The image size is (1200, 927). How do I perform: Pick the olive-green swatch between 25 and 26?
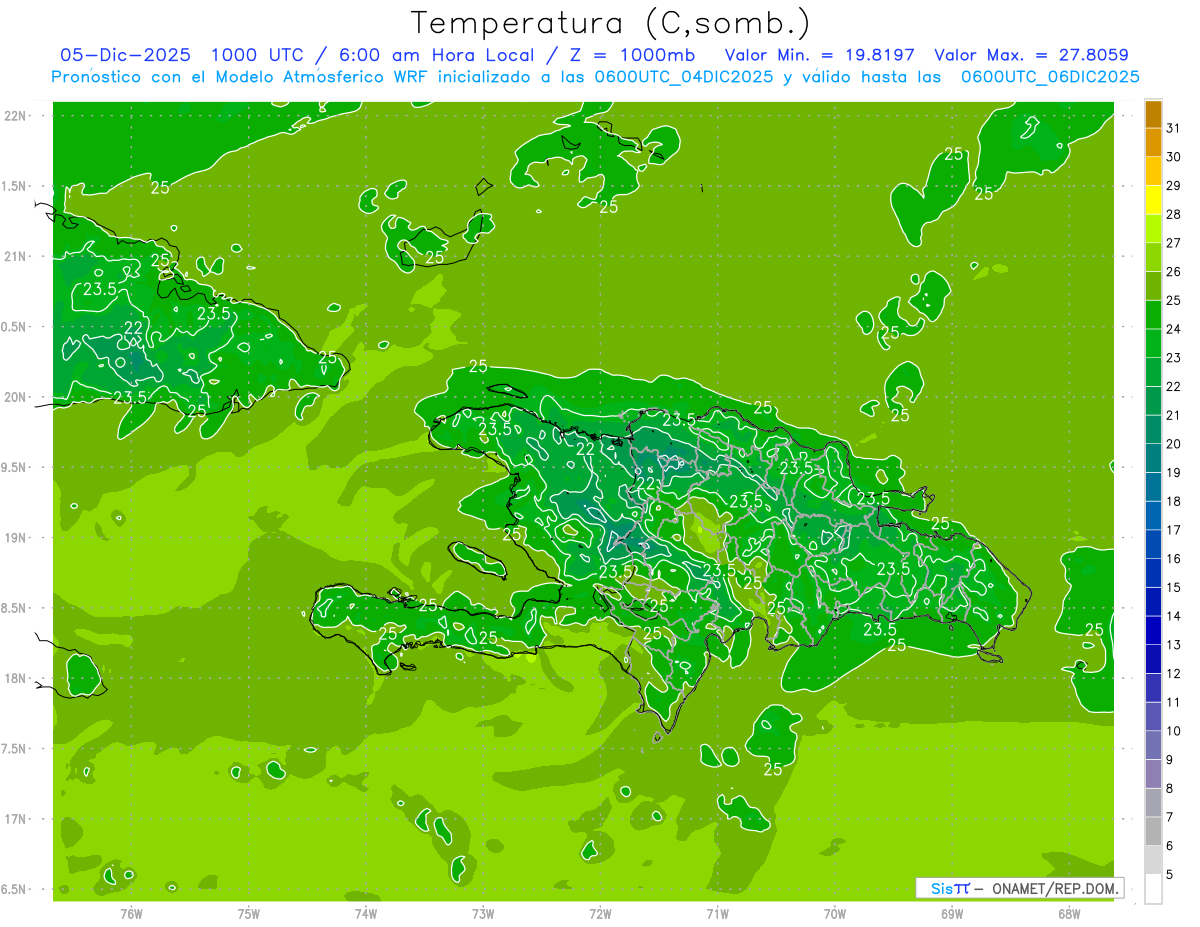pyautogui.click(x=1153, y=286)
